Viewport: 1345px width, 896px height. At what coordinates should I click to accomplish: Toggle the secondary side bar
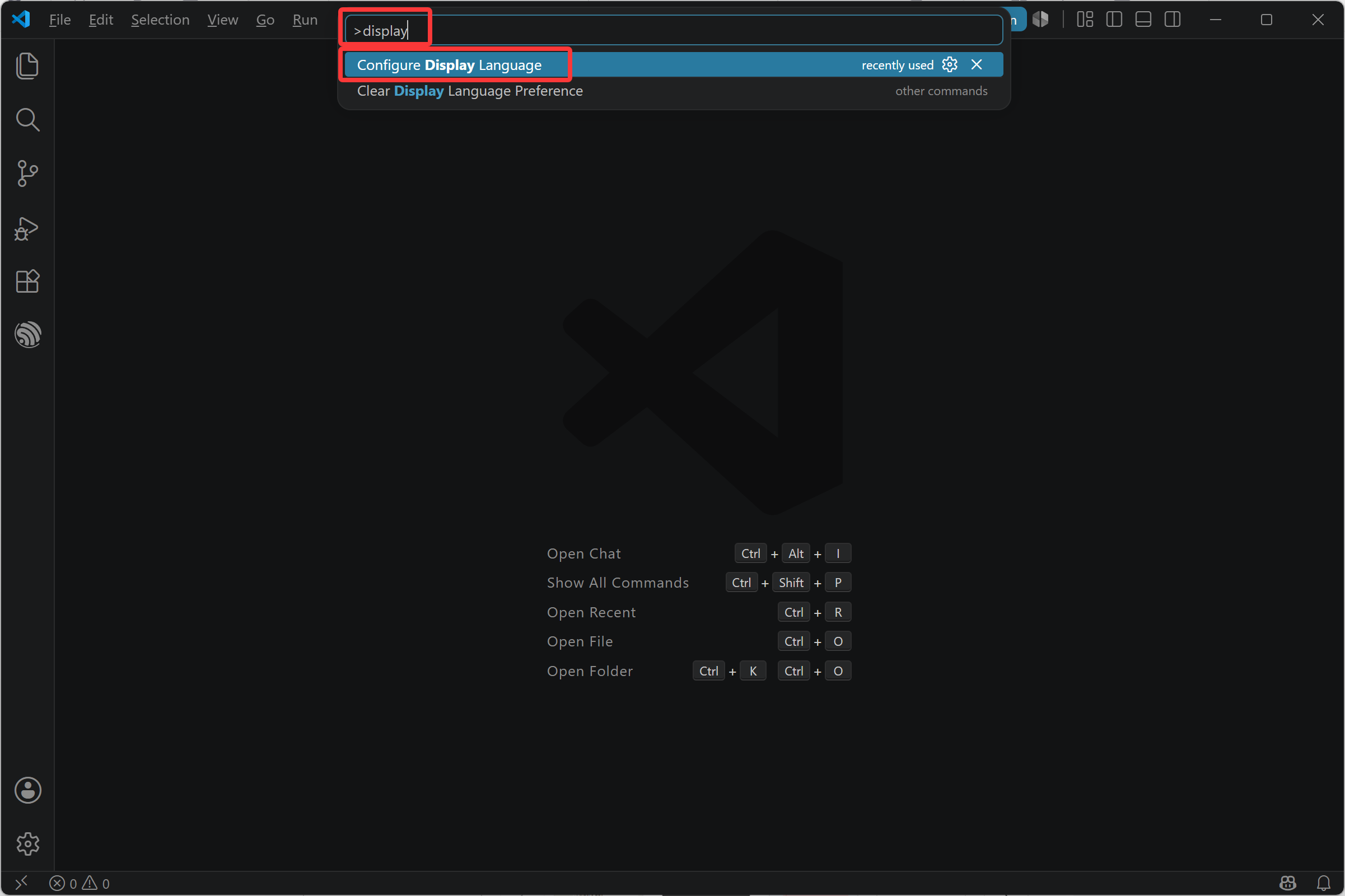click(x=1173, y=20)
